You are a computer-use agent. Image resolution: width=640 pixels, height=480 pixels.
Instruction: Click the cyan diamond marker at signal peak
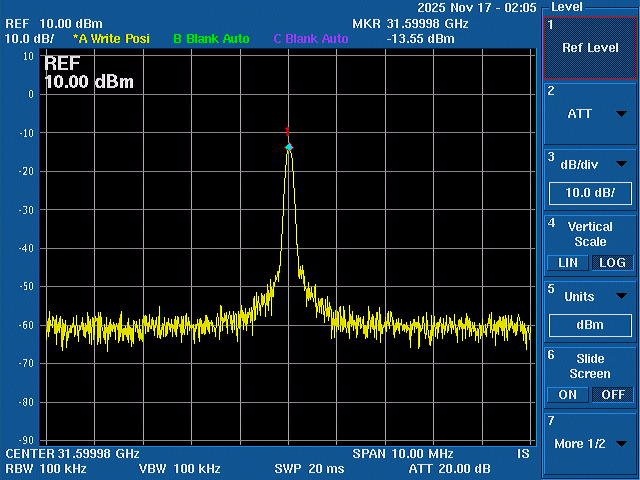pyautogui.click(x=289, y=147)
